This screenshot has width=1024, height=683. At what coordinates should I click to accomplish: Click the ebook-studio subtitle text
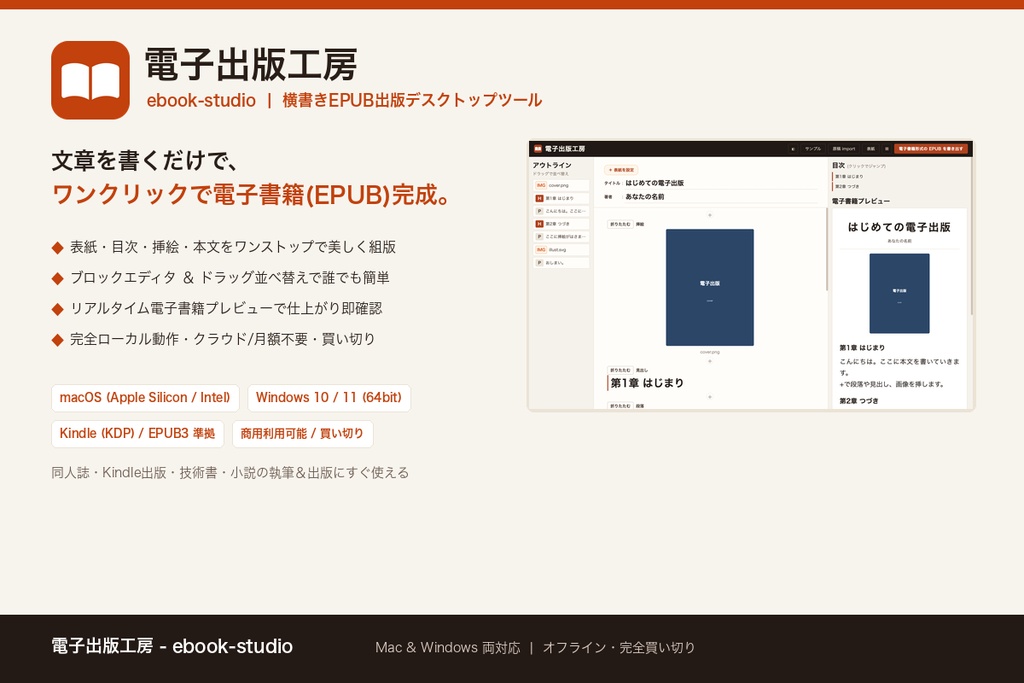click(201, 101)
